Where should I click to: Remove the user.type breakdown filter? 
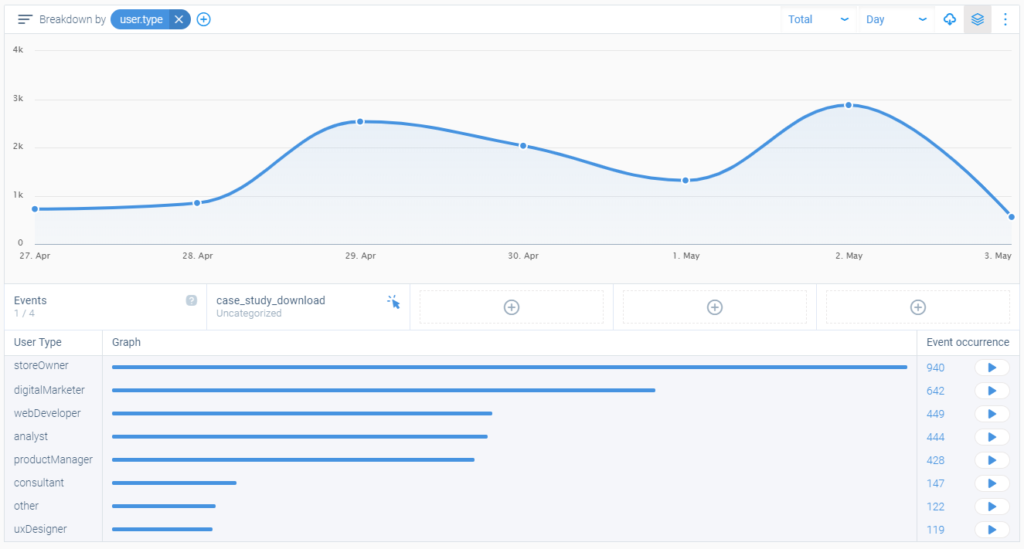[x=178, y=20]
